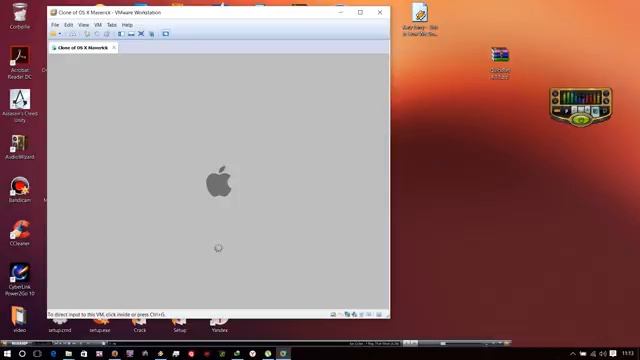The width and height of the screenshot is (640, 360).
Task: Open the Store icon on taskbar
Action: click(x=84, y=353)
